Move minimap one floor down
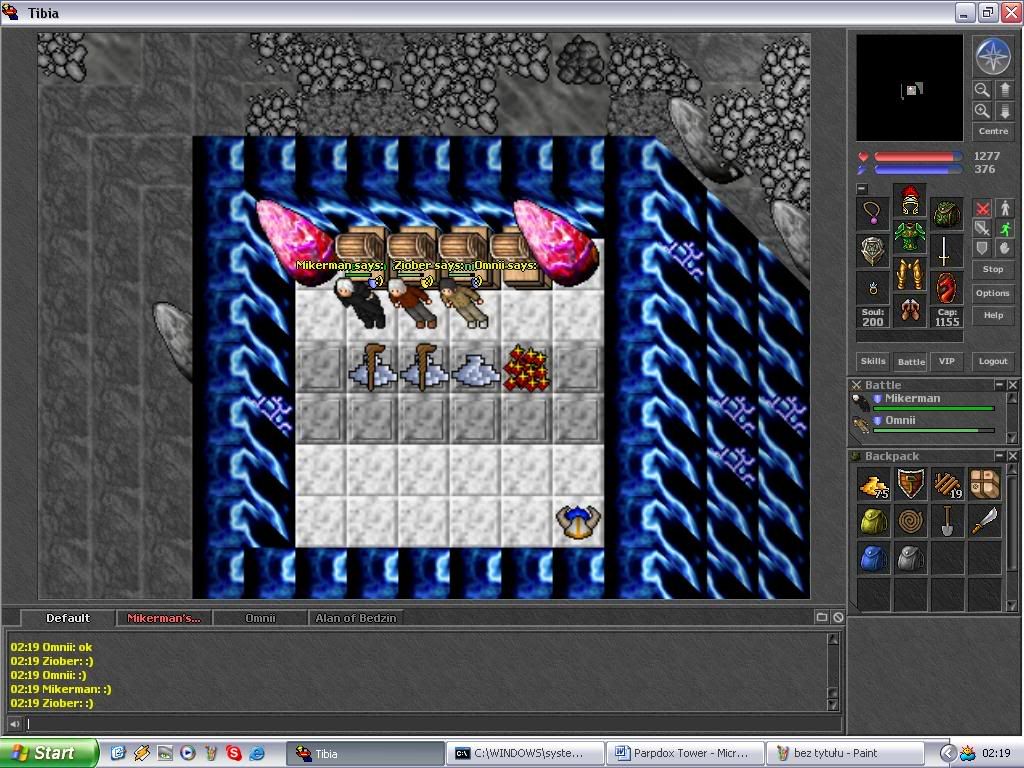The image size is (1024, 768). tap(1004, 110)
